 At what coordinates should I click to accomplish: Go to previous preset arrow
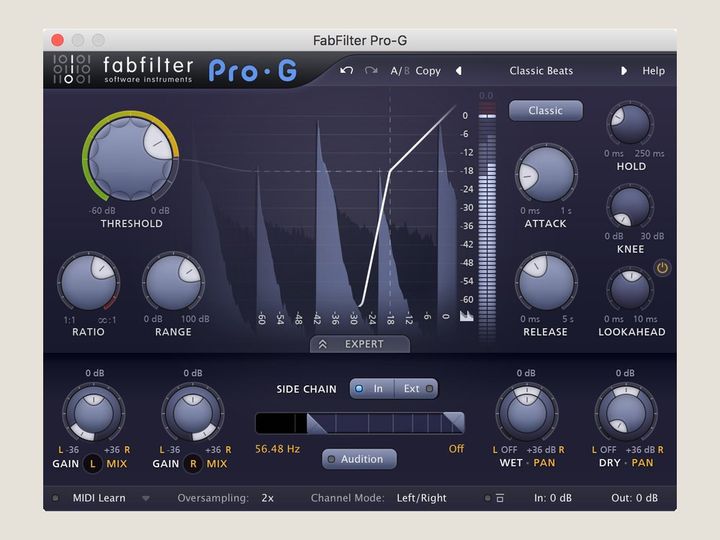[458, 71]
